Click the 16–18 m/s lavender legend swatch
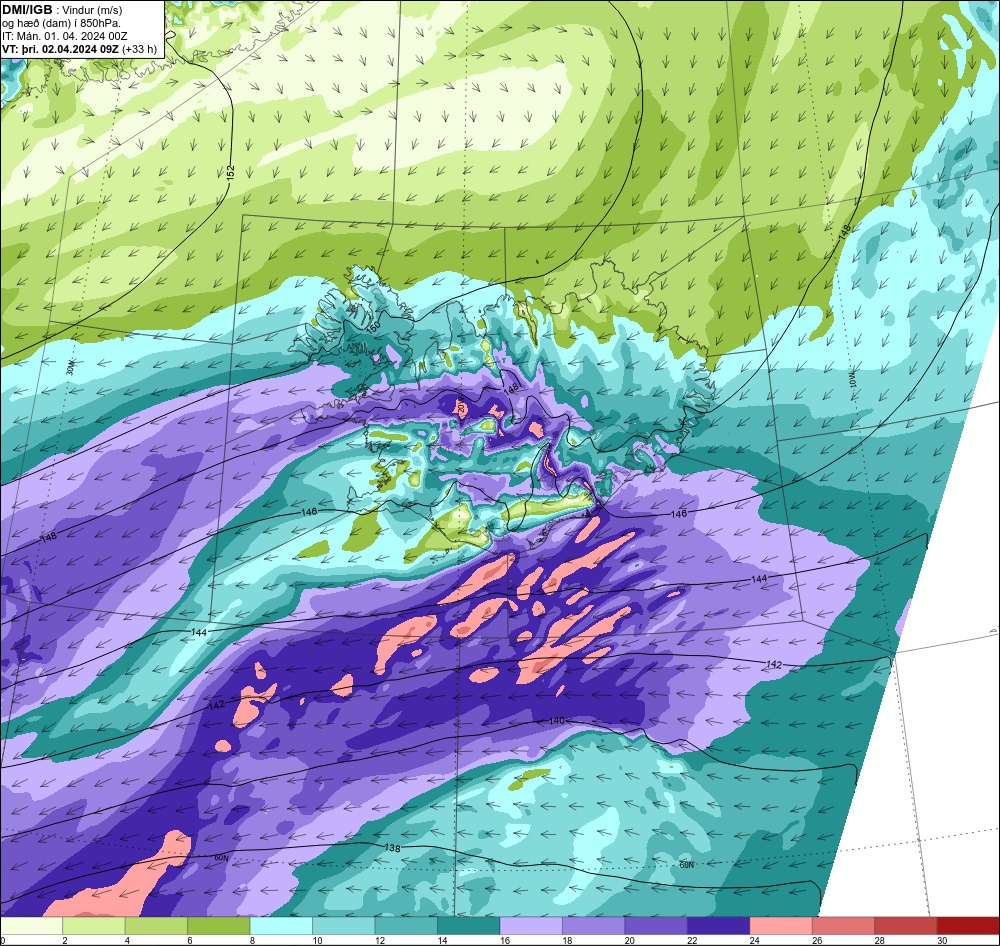The image size is (1000, 946). tap(531, 926)
